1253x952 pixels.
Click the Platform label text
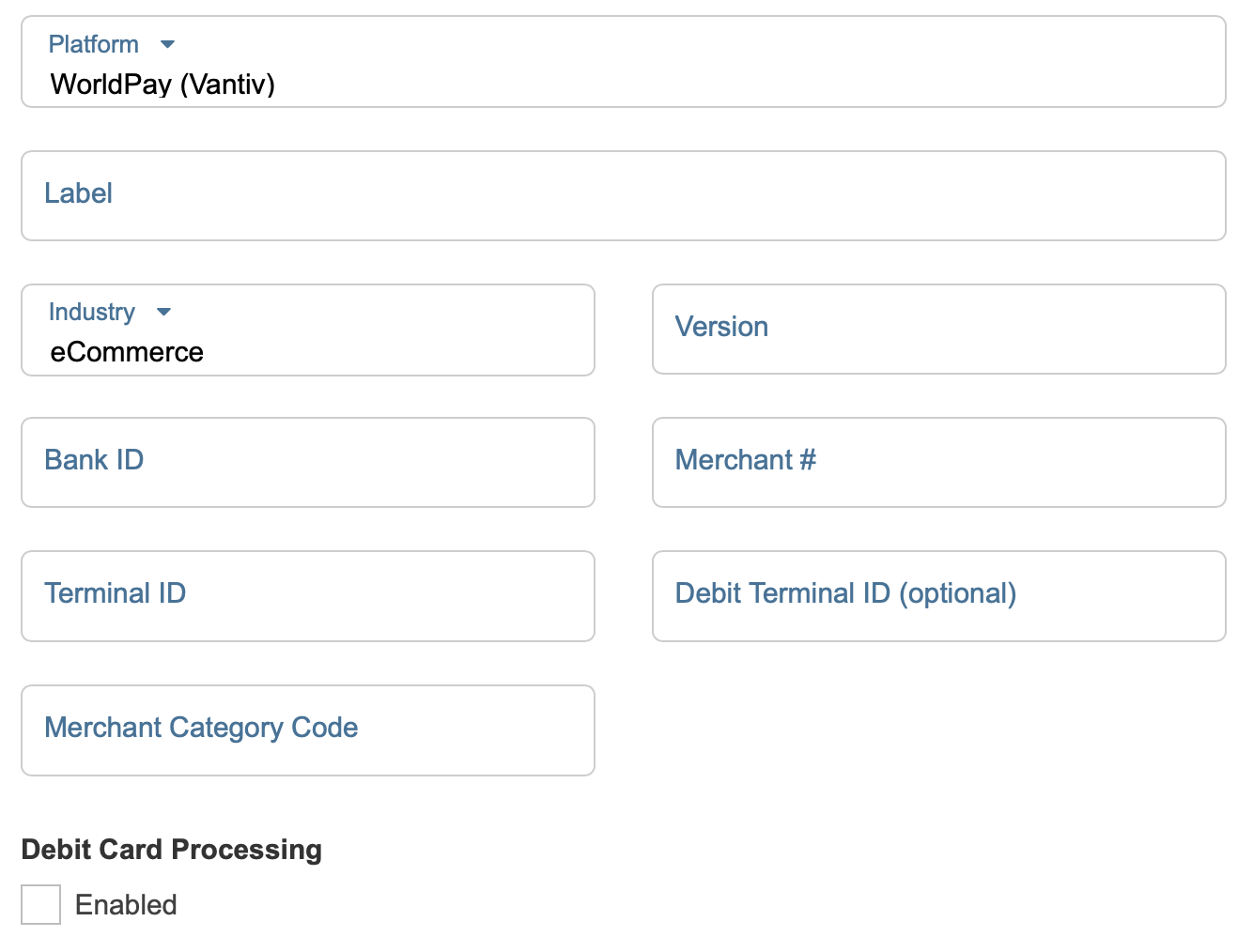(93, 44)
